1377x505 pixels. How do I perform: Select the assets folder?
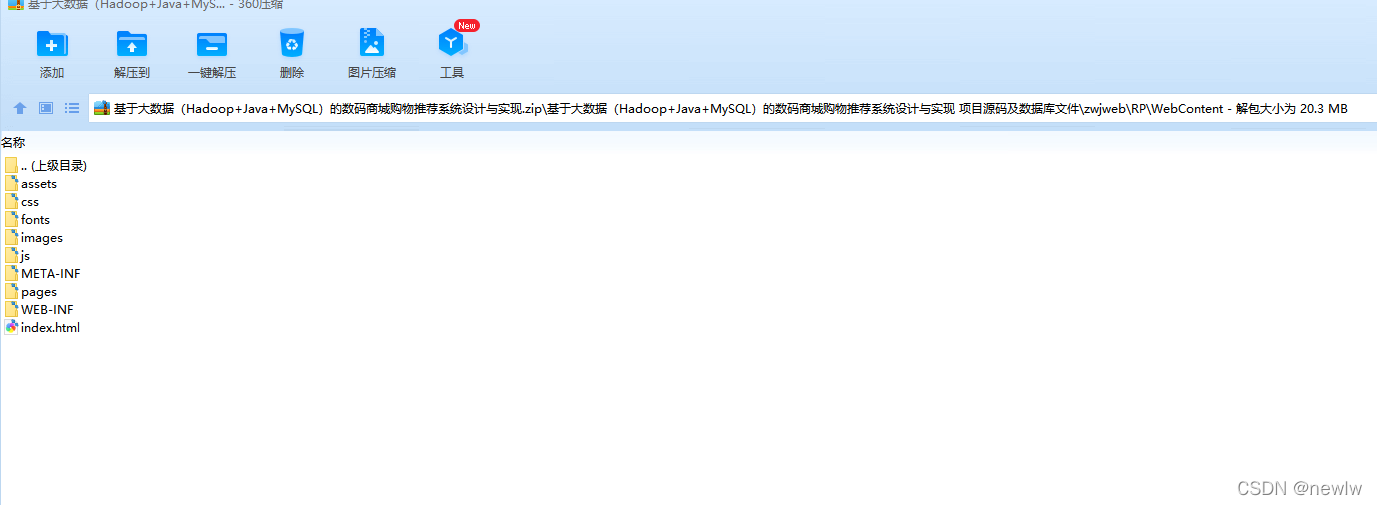coord(31,184)
